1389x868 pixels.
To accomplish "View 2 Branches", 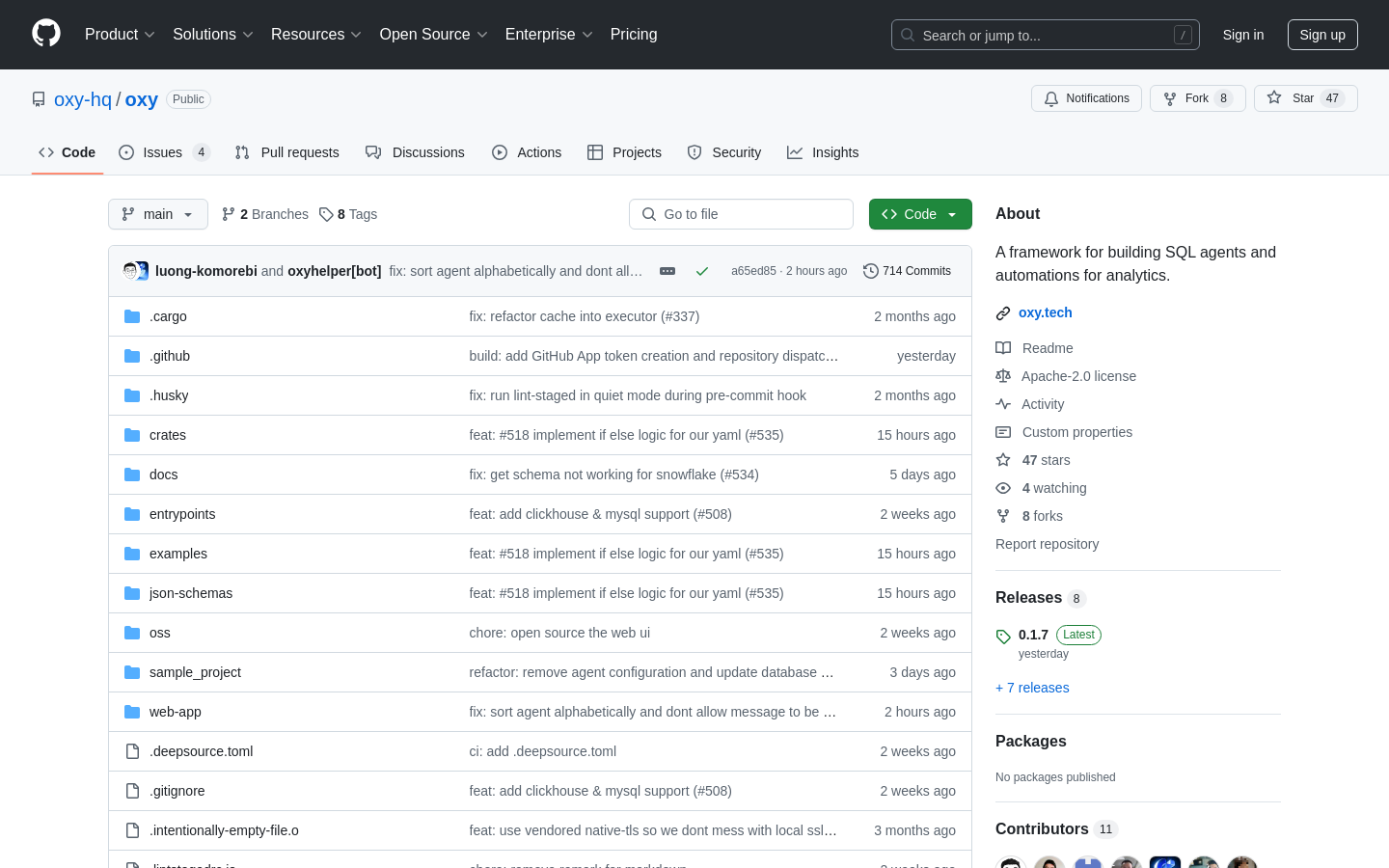I will point(265,214).
